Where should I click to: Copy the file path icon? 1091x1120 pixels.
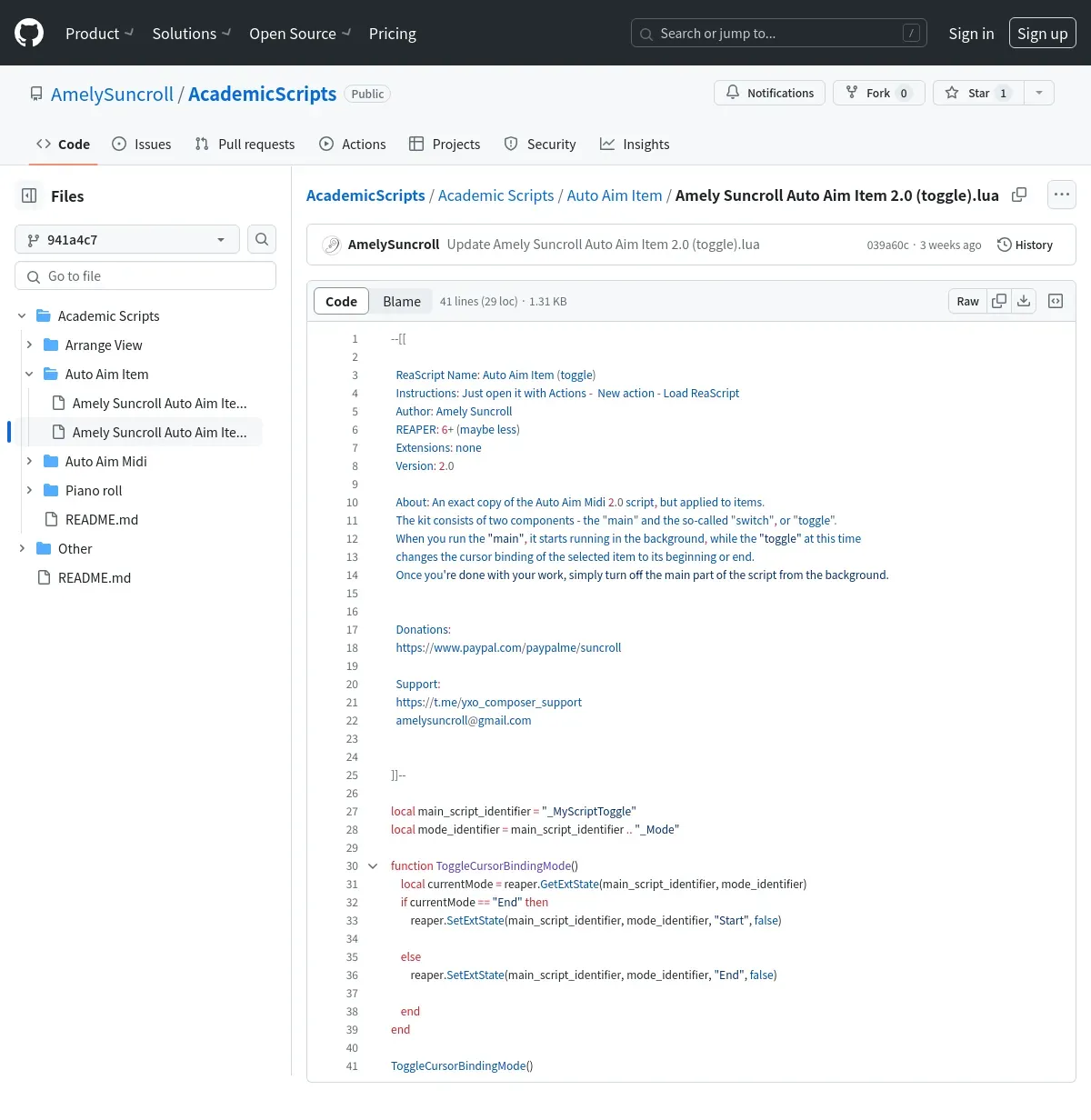(x=1019, y=195)
